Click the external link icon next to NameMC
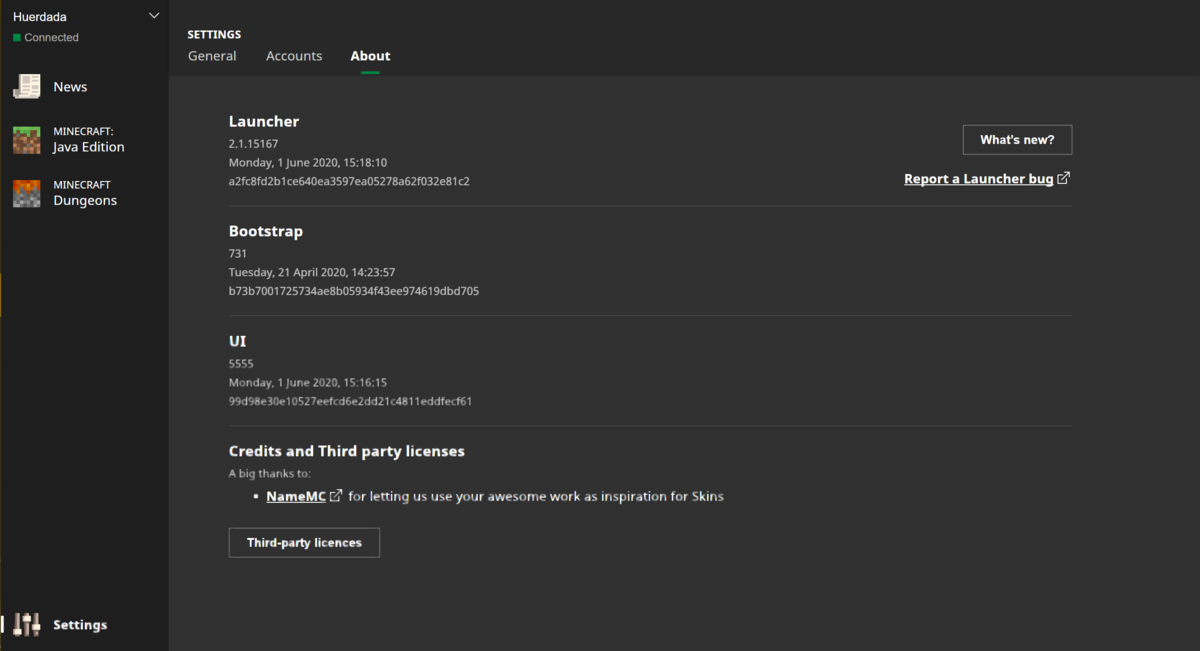This screenshot has width=1200, height=651. (336, 494)
